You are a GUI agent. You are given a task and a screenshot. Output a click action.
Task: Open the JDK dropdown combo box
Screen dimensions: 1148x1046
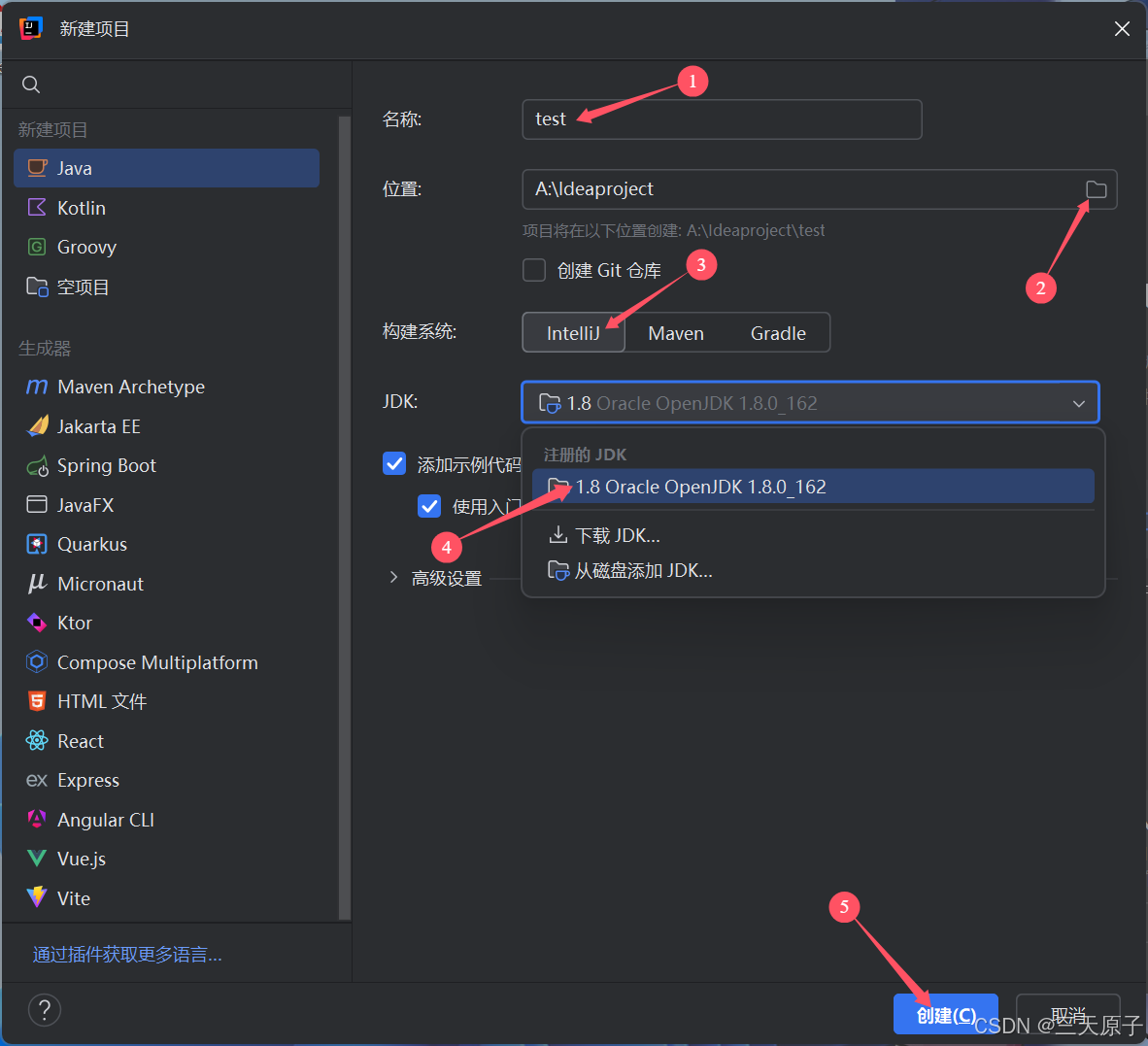pos(810,402)
